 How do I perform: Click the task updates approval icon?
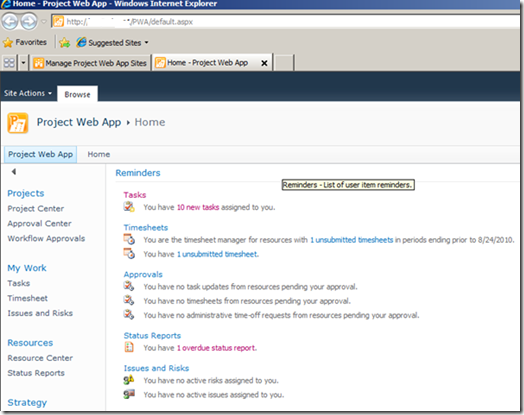pos(129,286)
